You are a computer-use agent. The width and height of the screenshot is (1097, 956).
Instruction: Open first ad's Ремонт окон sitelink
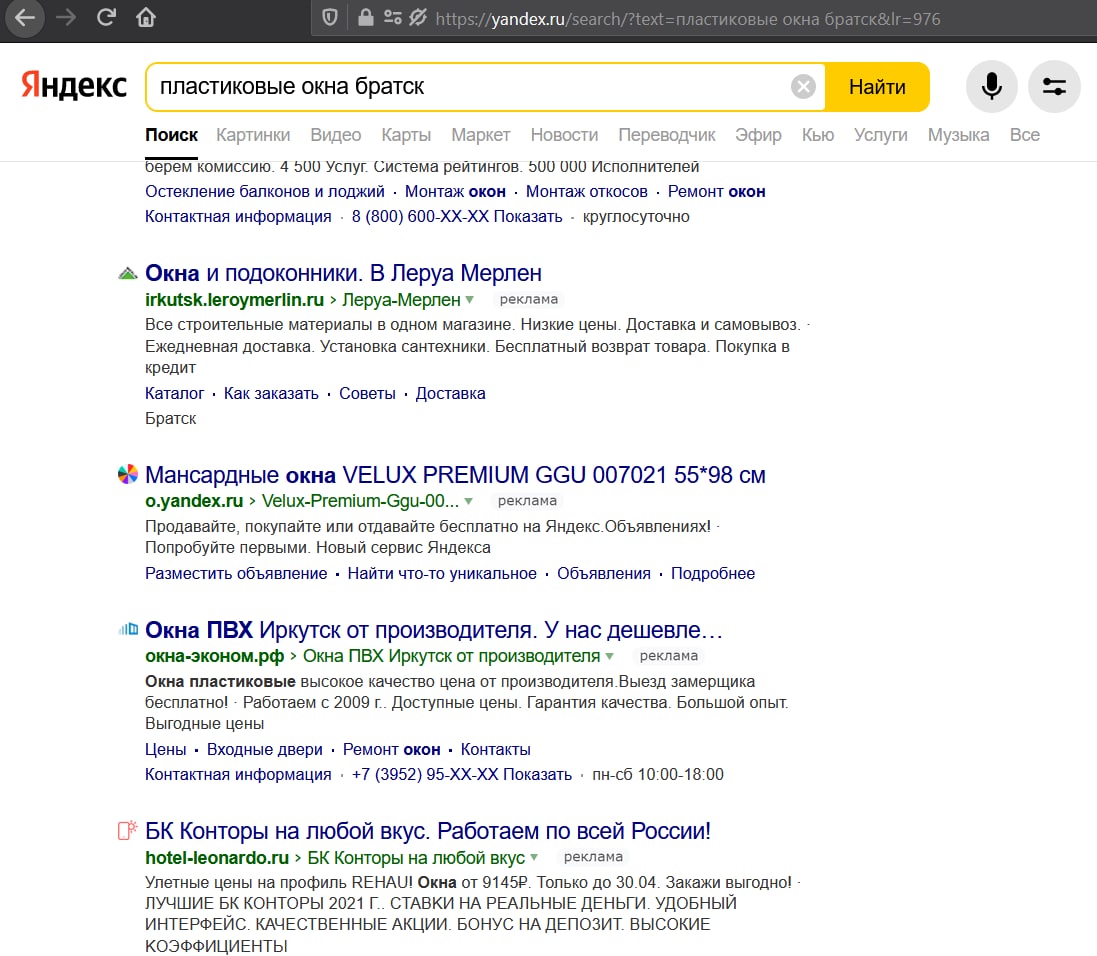click(x=716, y=192)
